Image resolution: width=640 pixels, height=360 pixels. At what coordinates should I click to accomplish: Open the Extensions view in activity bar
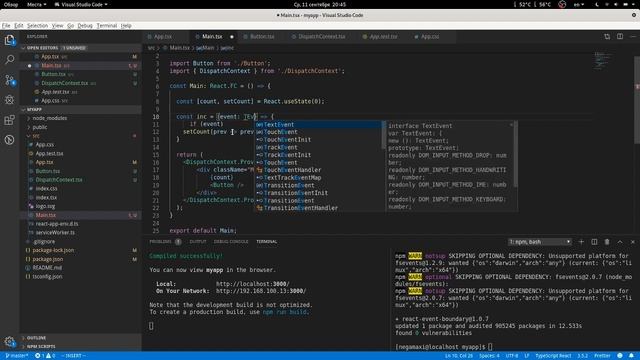[x=9, y=120]
